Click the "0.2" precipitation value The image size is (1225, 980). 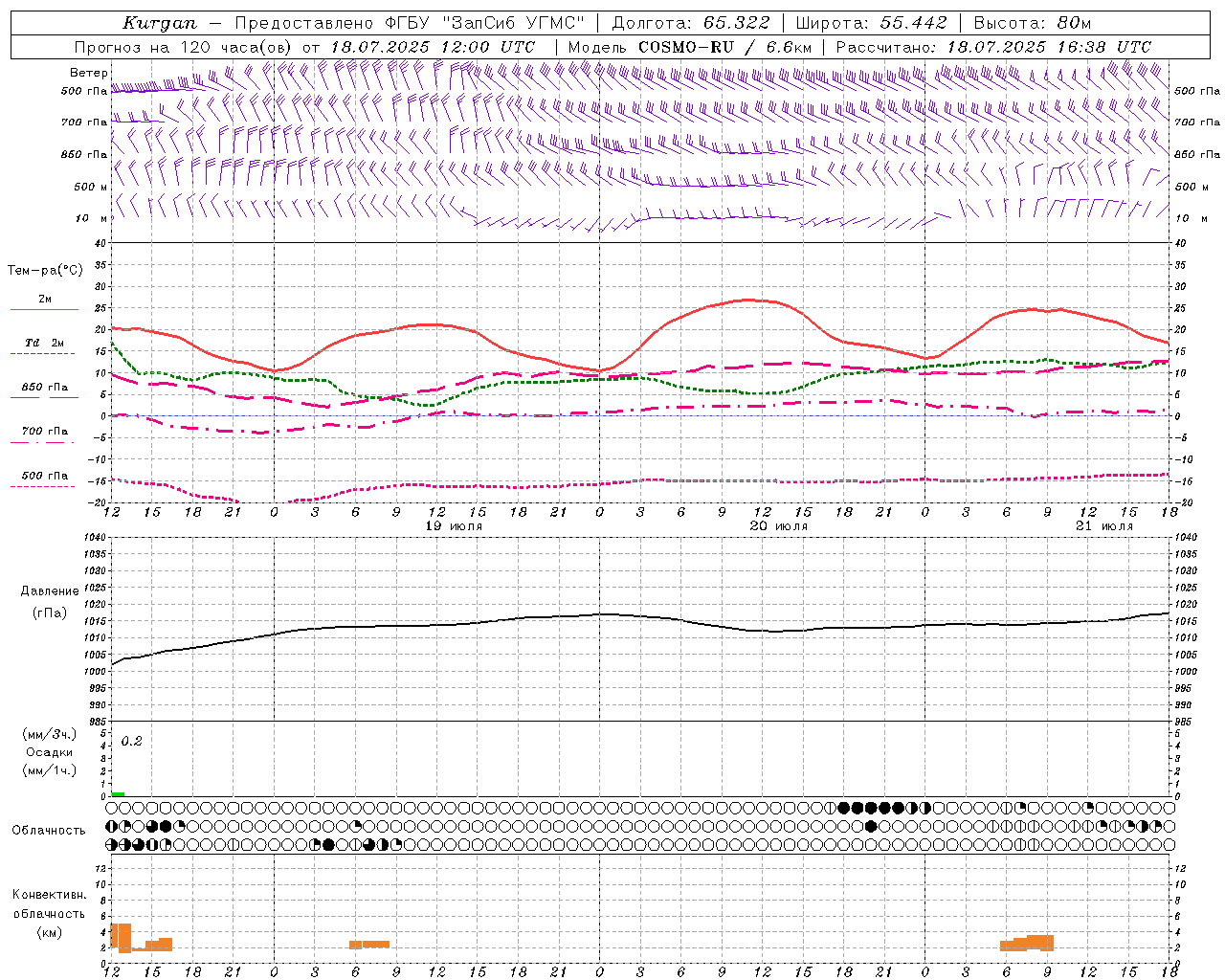(131, 742)
